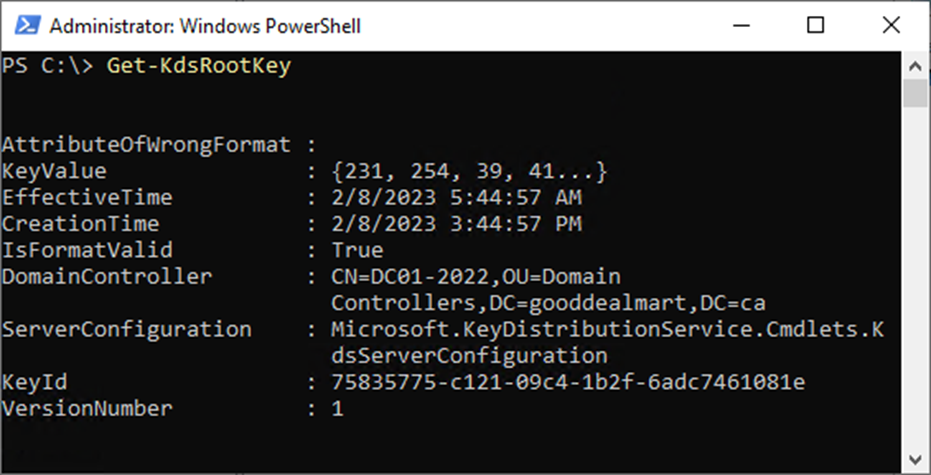Image resolution: width=931 pixels, height=475 pixels.
Task: Click the KeyValue byte array value
Action: pyautogui.click(x=470, y=172)
